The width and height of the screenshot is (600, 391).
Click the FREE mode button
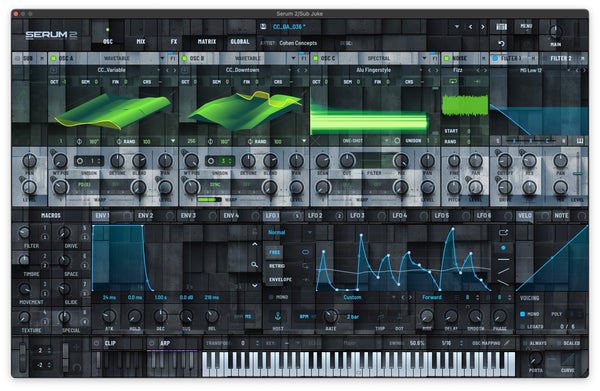click(x=274, y=252)
